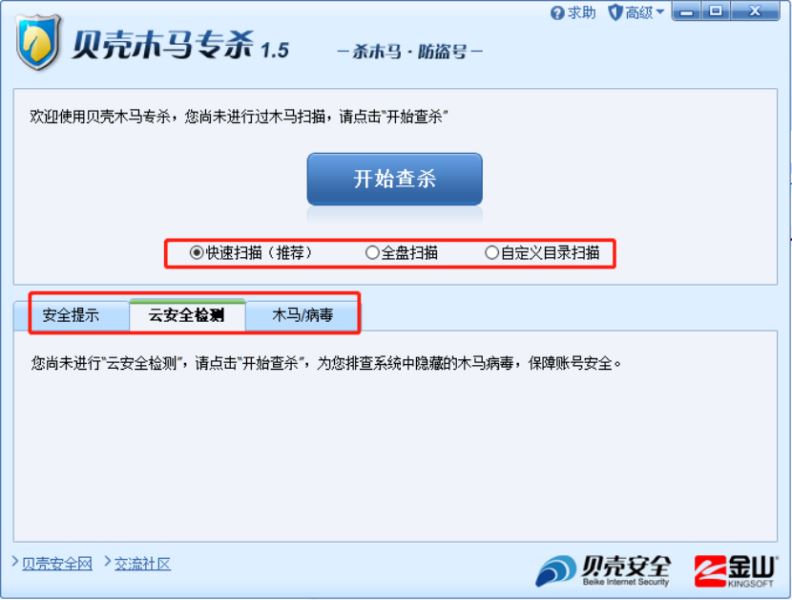Maximize the window with the restore button
Screen dimensions: 792x600
(716, 11)
